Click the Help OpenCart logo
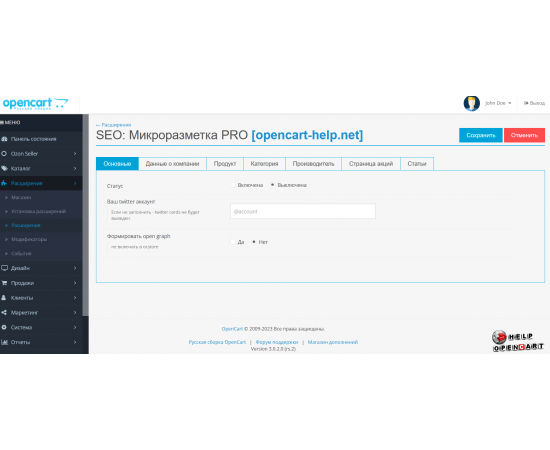Screen dimensions: 550x450 point(518,341)
